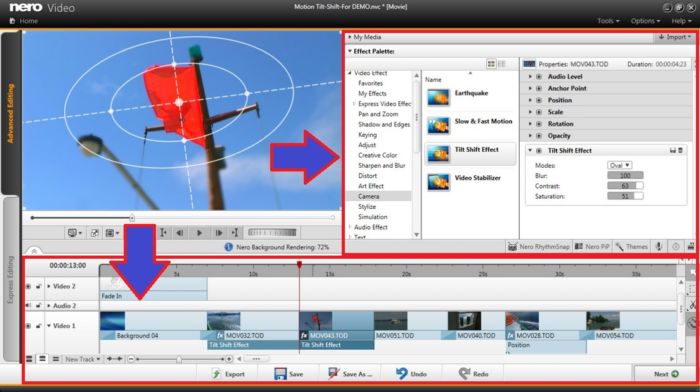Screen dimensions: 700x392
Task: Zoom out timeline with minus icon
Action: coord(131,359)
